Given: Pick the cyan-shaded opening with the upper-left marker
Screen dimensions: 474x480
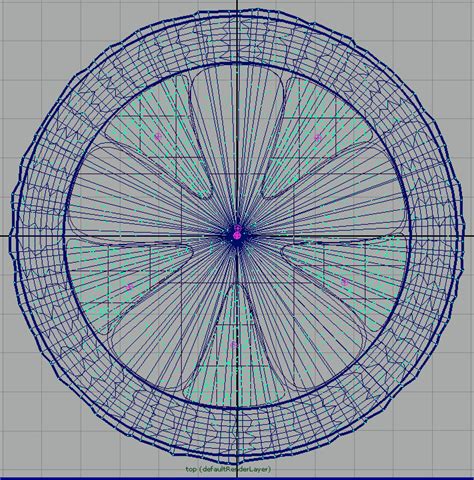Looking at the screenshot, I should coord(157,137).
